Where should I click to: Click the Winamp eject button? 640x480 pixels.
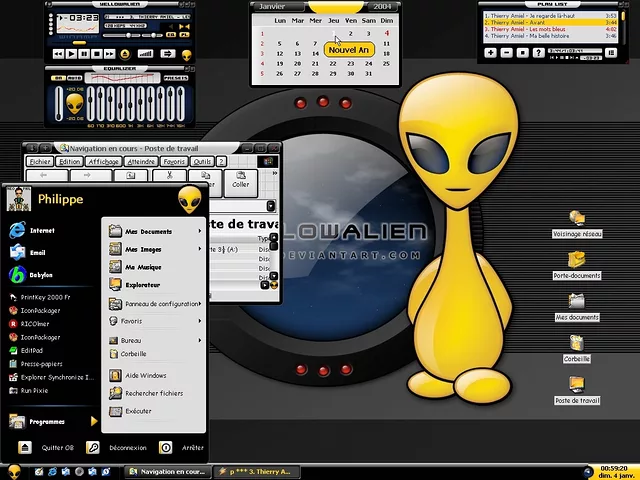(124, 53)
